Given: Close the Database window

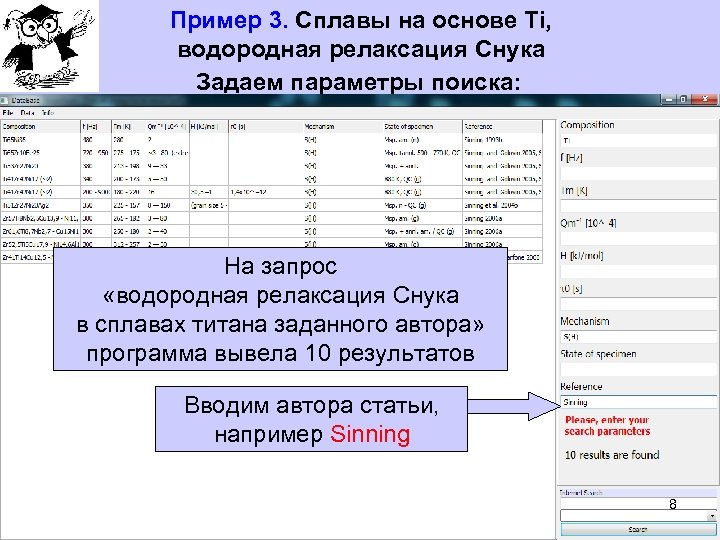Looking at the screenshot, I should [x=704, y=99].
